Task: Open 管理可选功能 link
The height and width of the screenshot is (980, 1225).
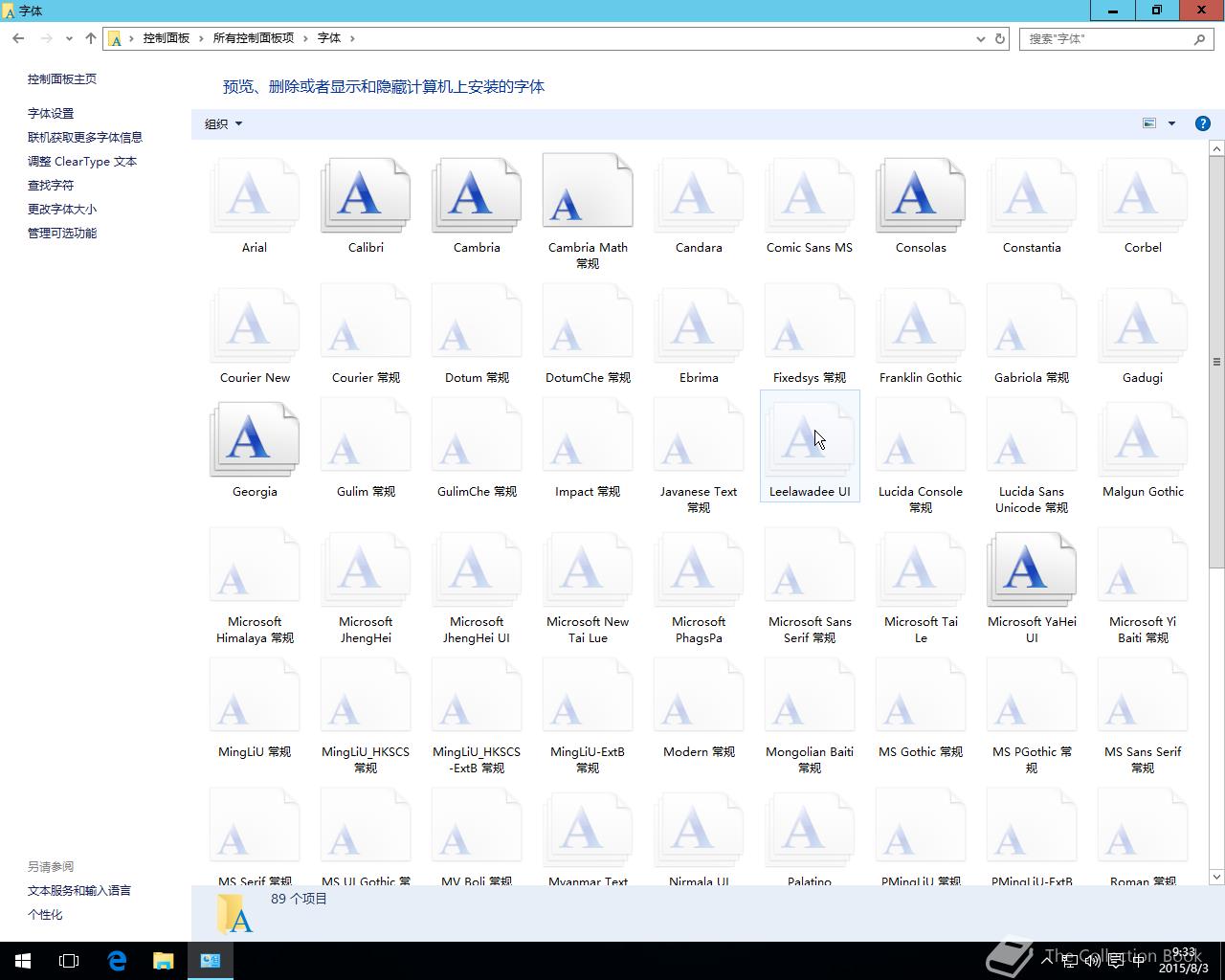Action: click(x=62, y=233)
